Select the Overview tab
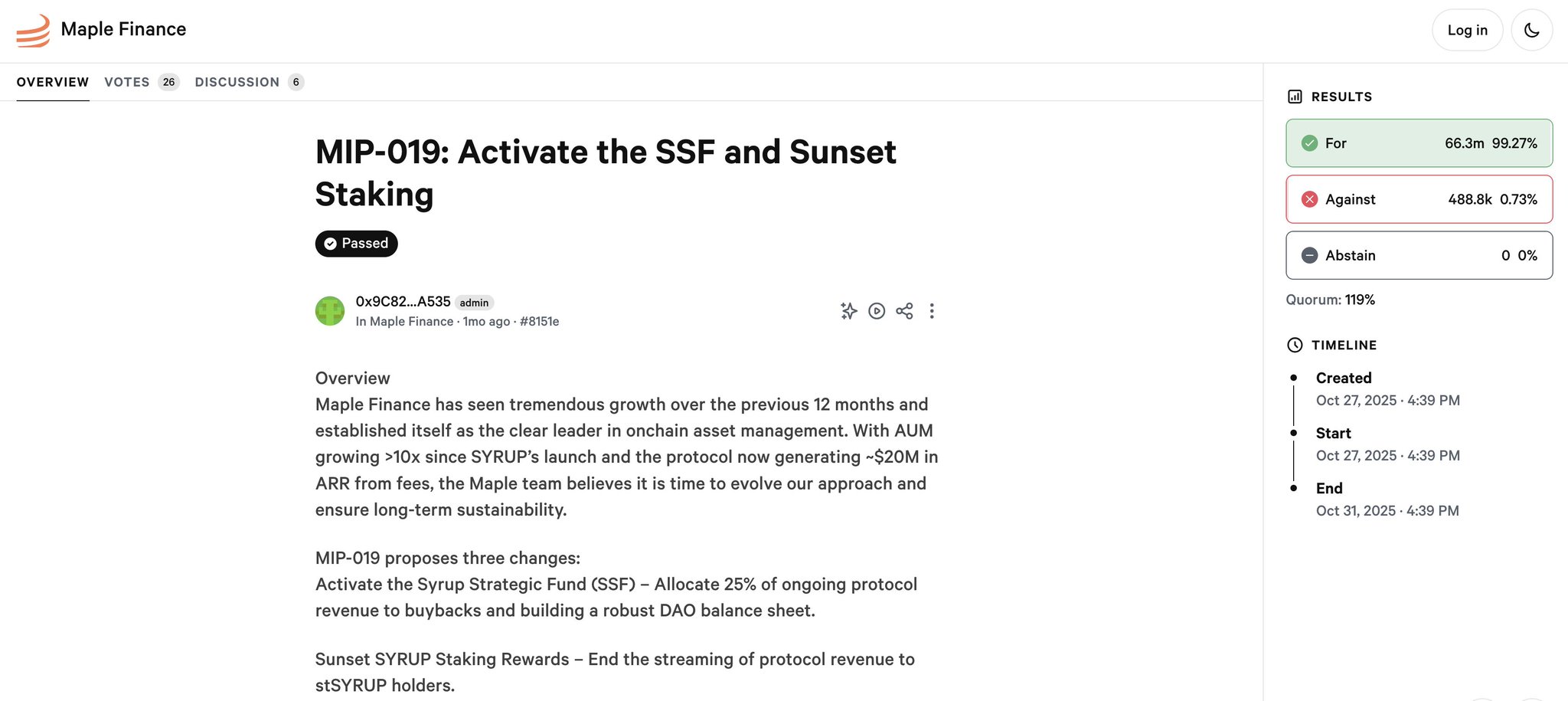This screenshot has width=1568, height=701. (53, 82)
